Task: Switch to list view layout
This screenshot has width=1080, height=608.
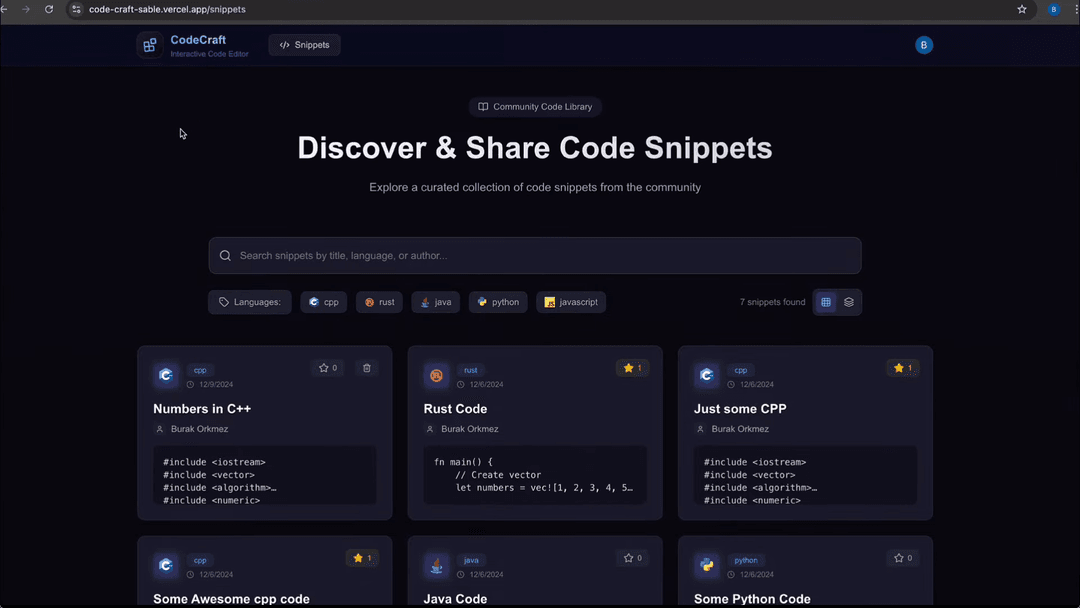Action: click(x=849, y=302)
